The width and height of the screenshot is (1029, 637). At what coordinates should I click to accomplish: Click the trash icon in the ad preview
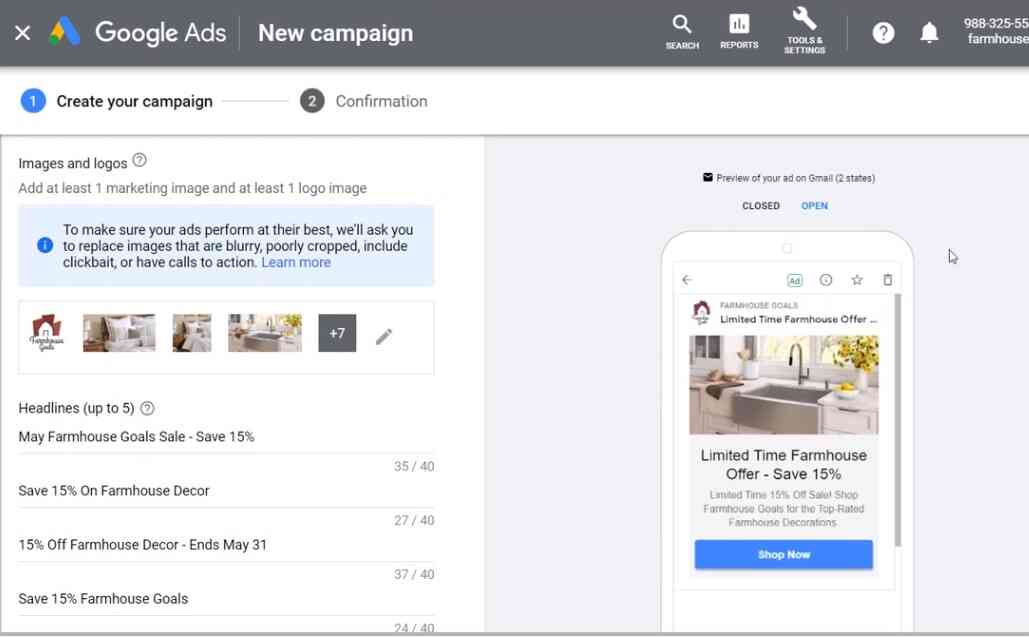887,280
